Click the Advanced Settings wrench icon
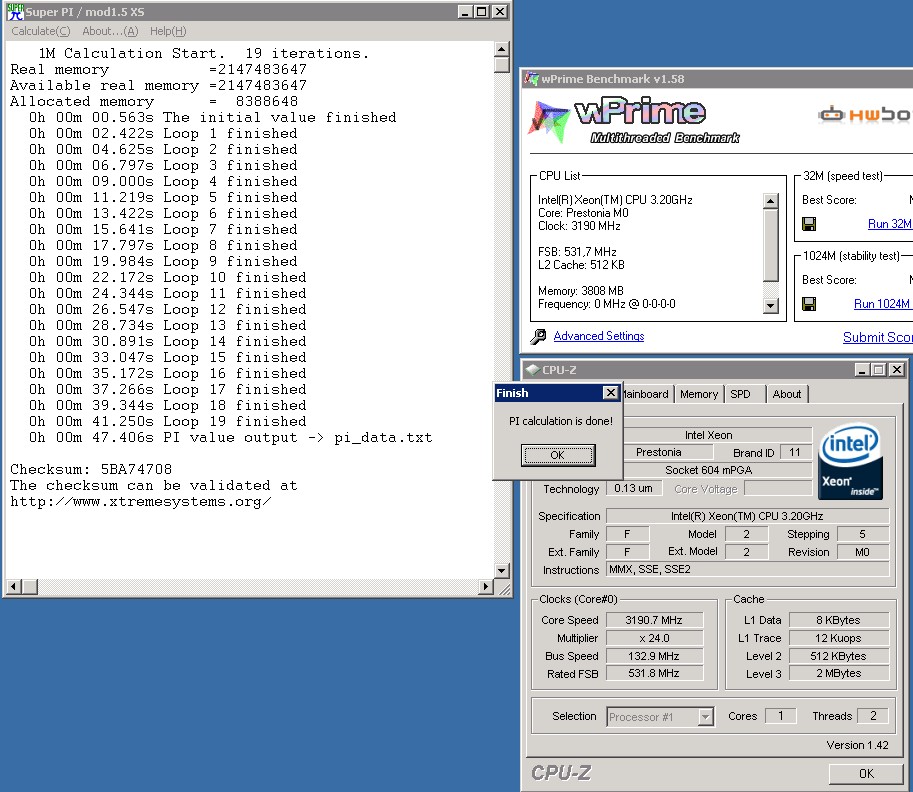Viewport: 913px width, 792px height. (539, 336)
